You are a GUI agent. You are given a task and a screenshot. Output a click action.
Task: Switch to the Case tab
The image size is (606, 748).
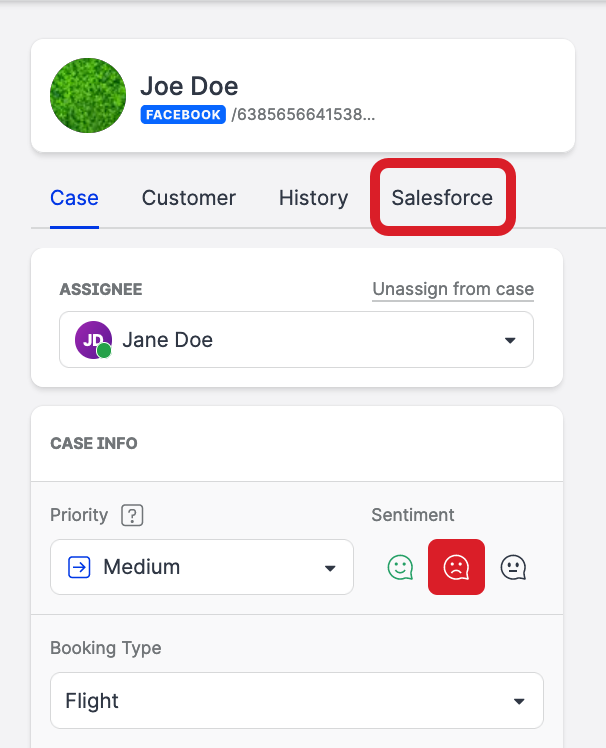click(x=74, y=198)
